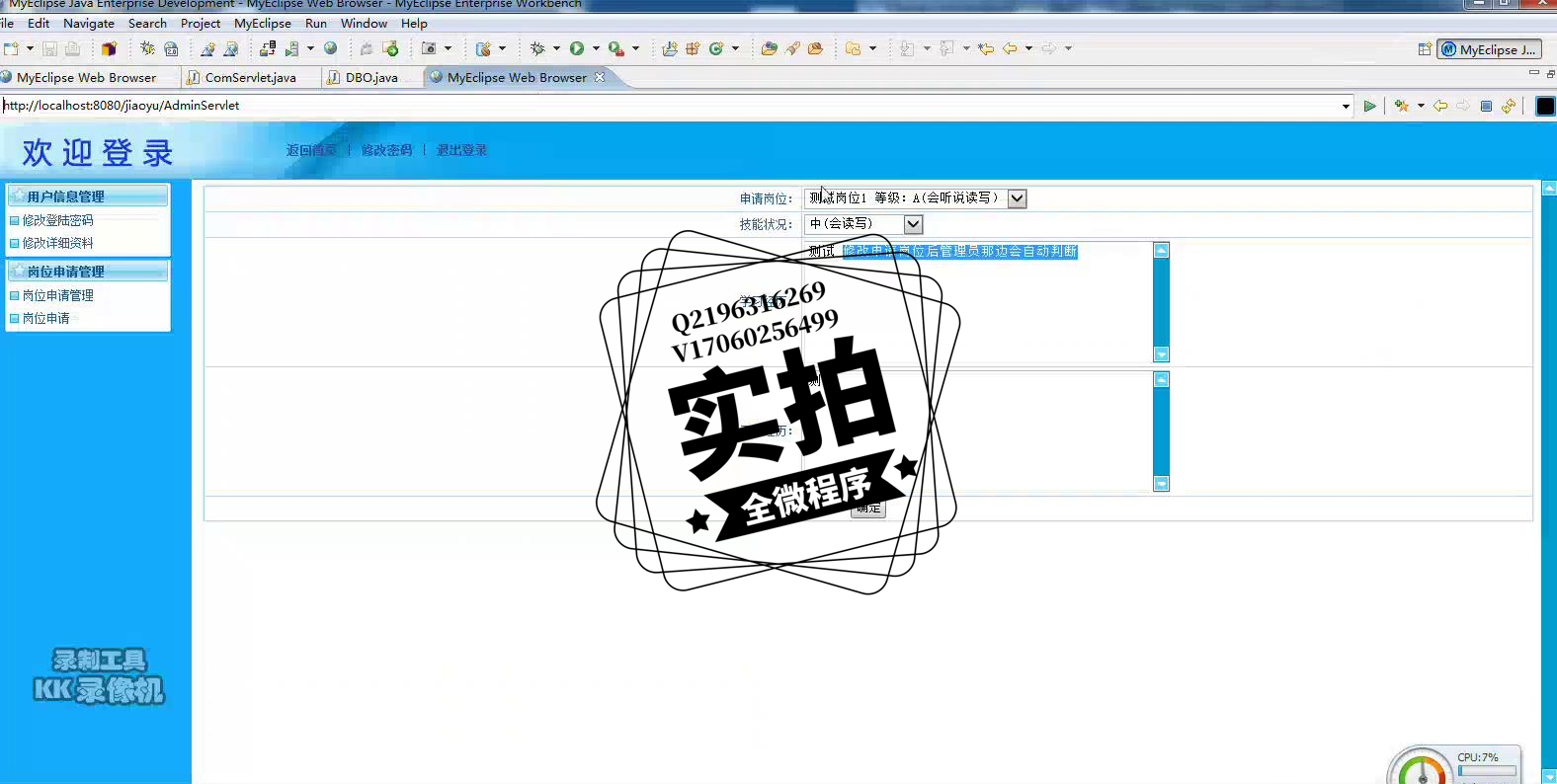Screen dimensions: 1557x784
Task: Switch to the DBO.java tab
Action: 370,77
